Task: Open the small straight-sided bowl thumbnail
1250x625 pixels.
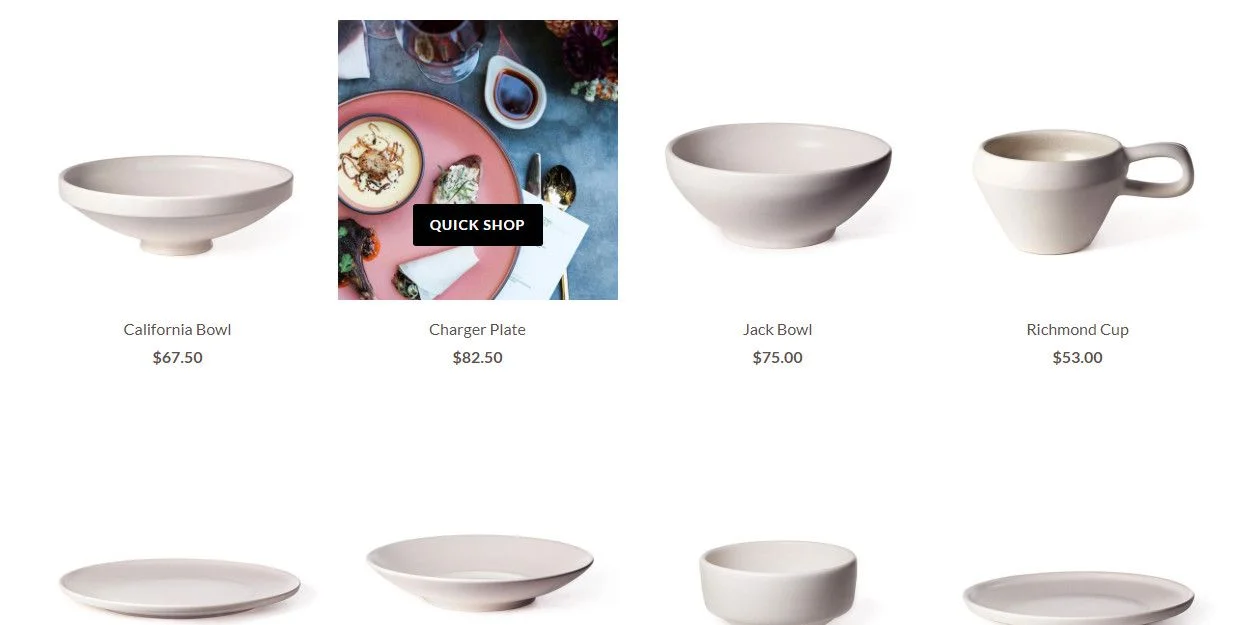Action: tap(777, 583)
